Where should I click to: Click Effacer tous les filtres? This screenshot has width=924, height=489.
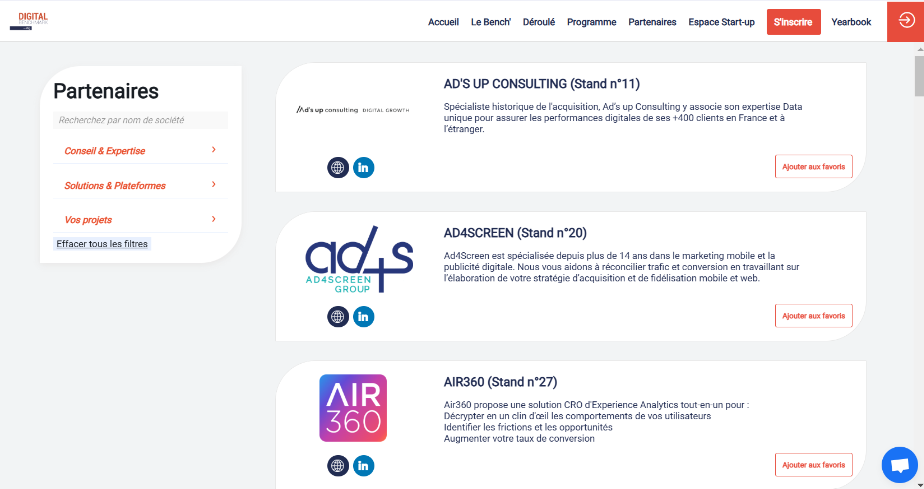(102, 244)
